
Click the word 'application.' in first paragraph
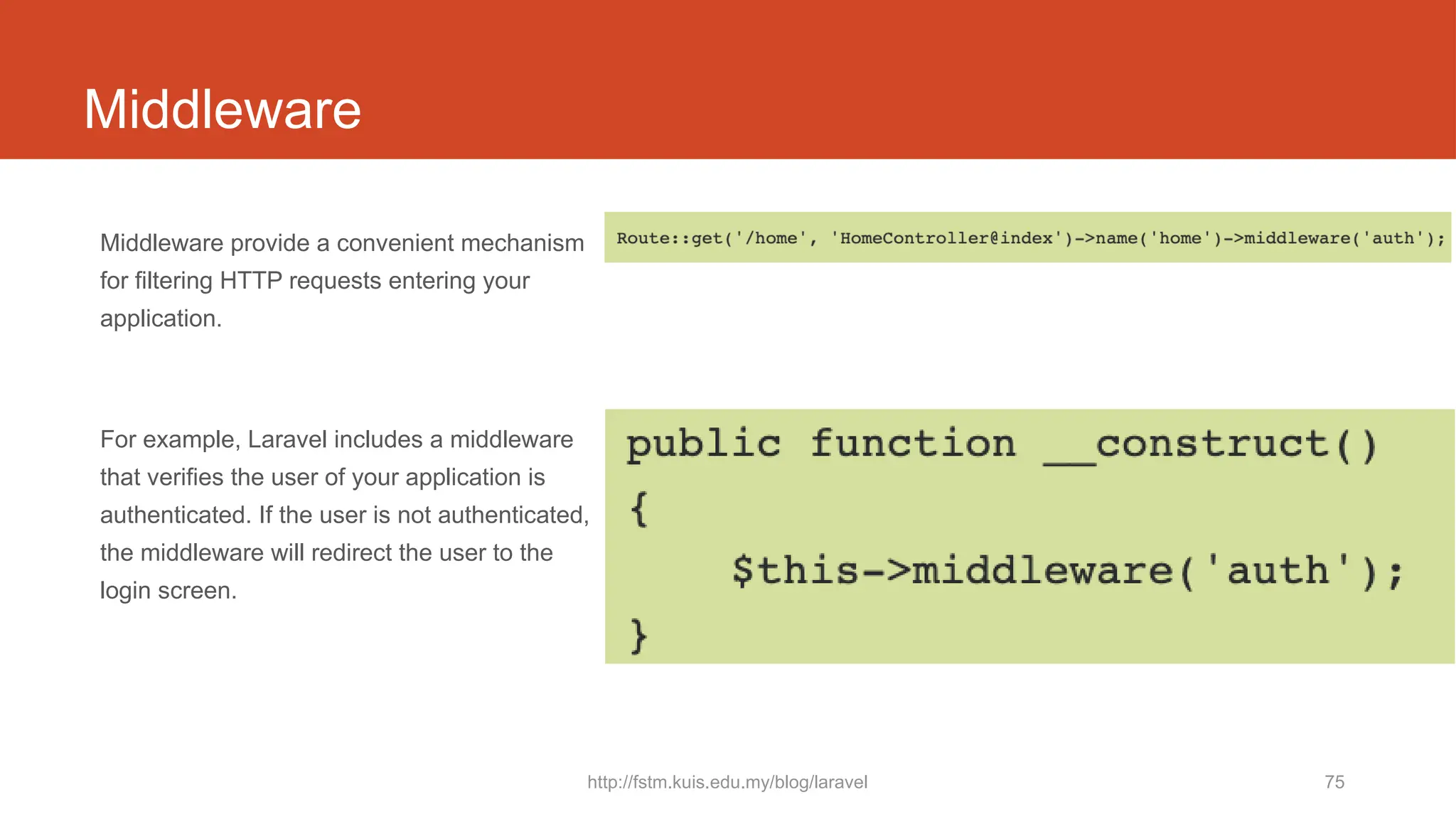161,318
